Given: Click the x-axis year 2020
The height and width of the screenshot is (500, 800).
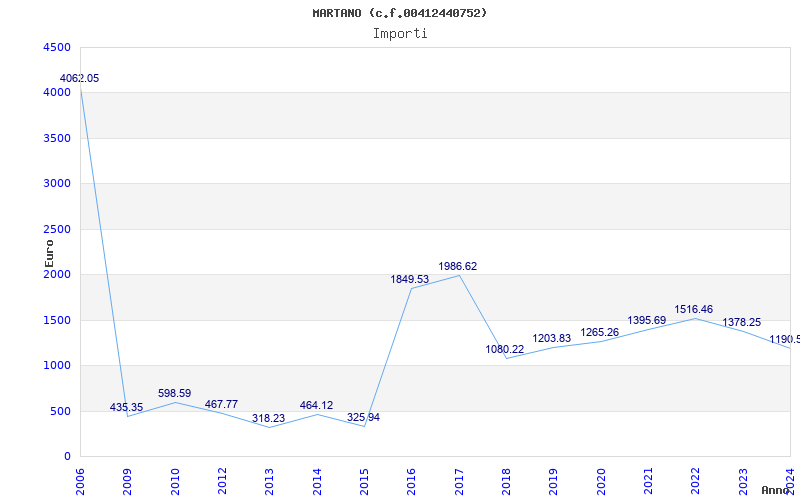Looking at the screenshot, I should tap(601, 482).
